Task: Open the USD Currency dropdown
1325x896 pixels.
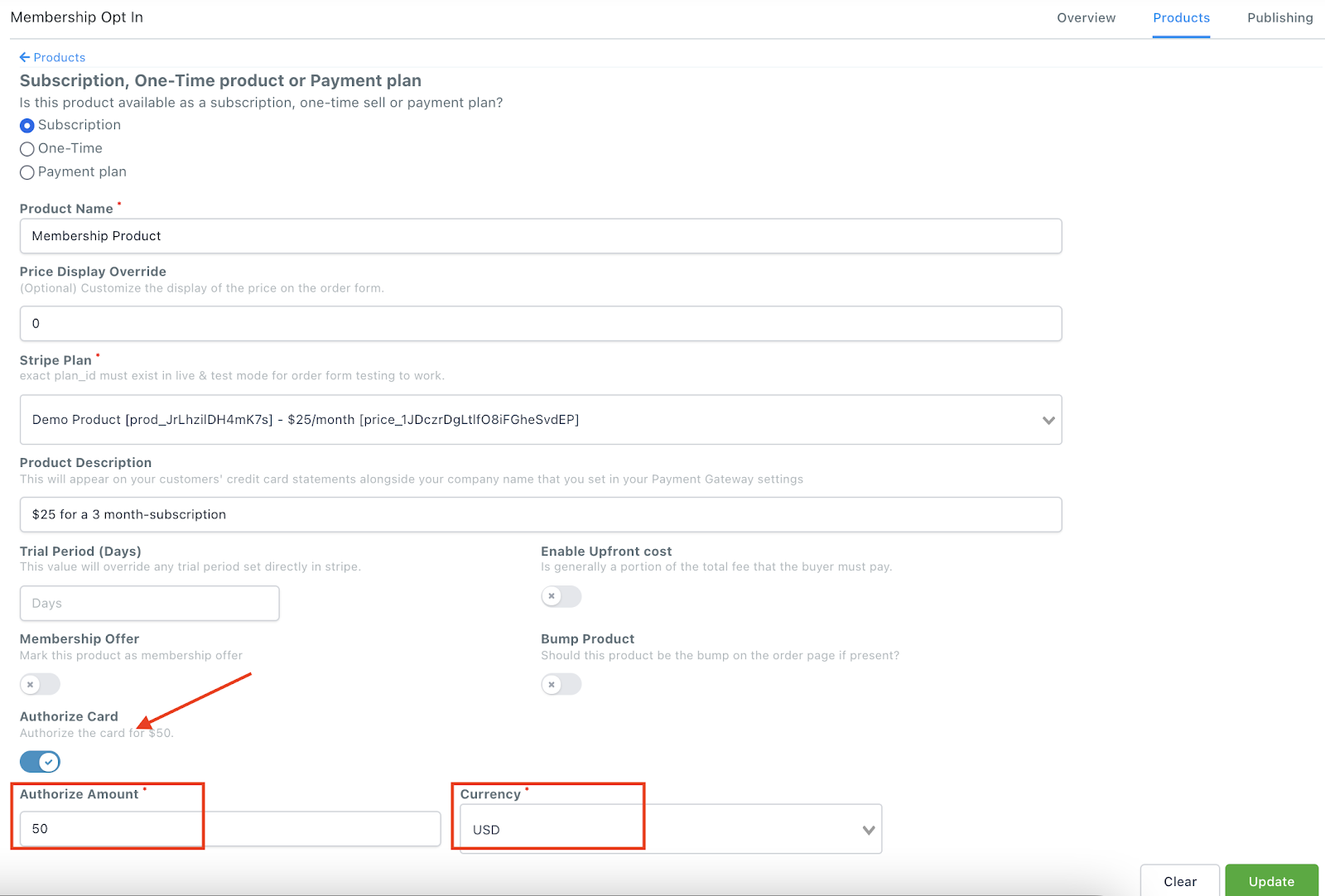Action: (671, 829)
